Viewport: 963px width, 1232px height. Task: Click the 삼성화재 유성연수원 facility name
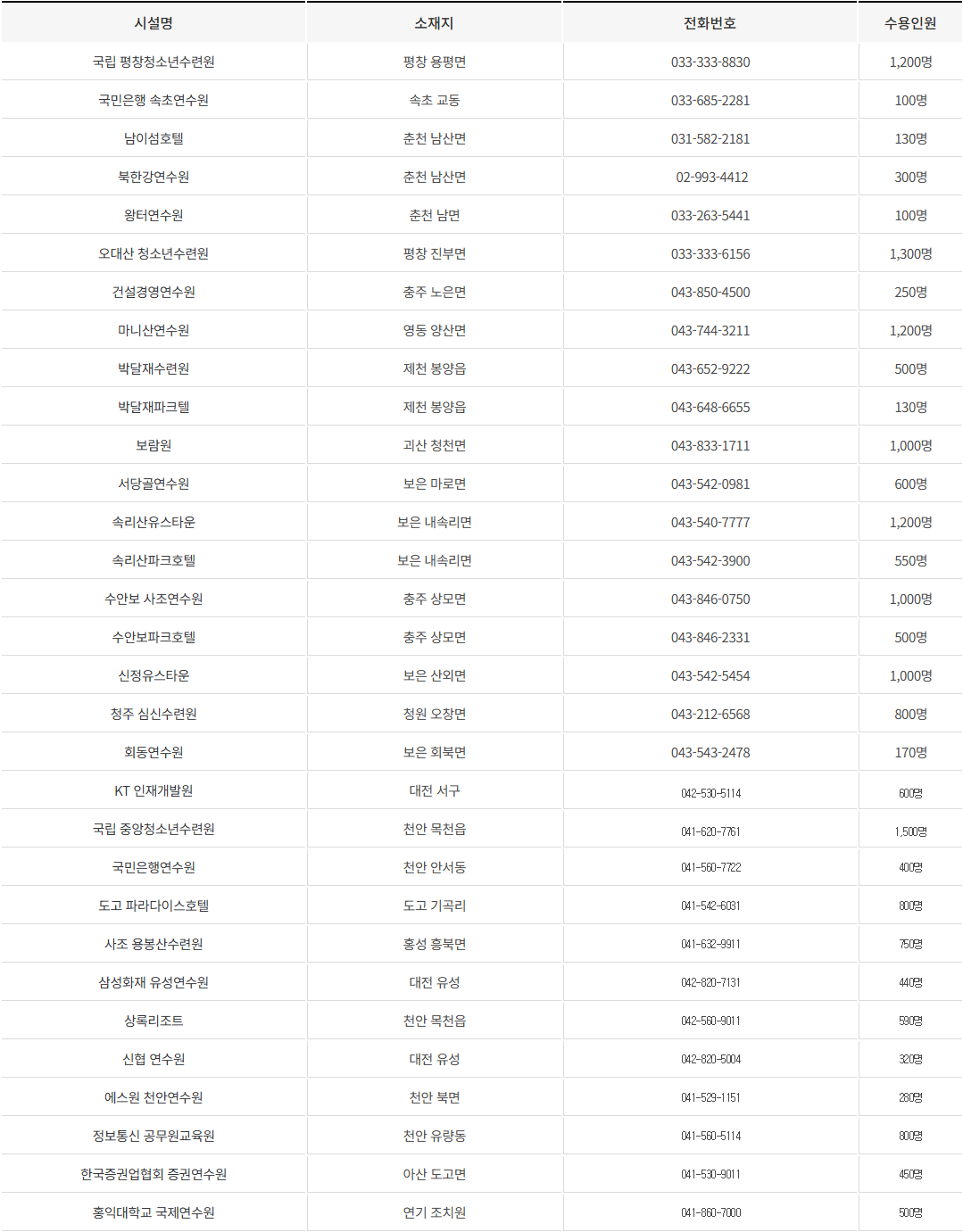pos(154,982)
